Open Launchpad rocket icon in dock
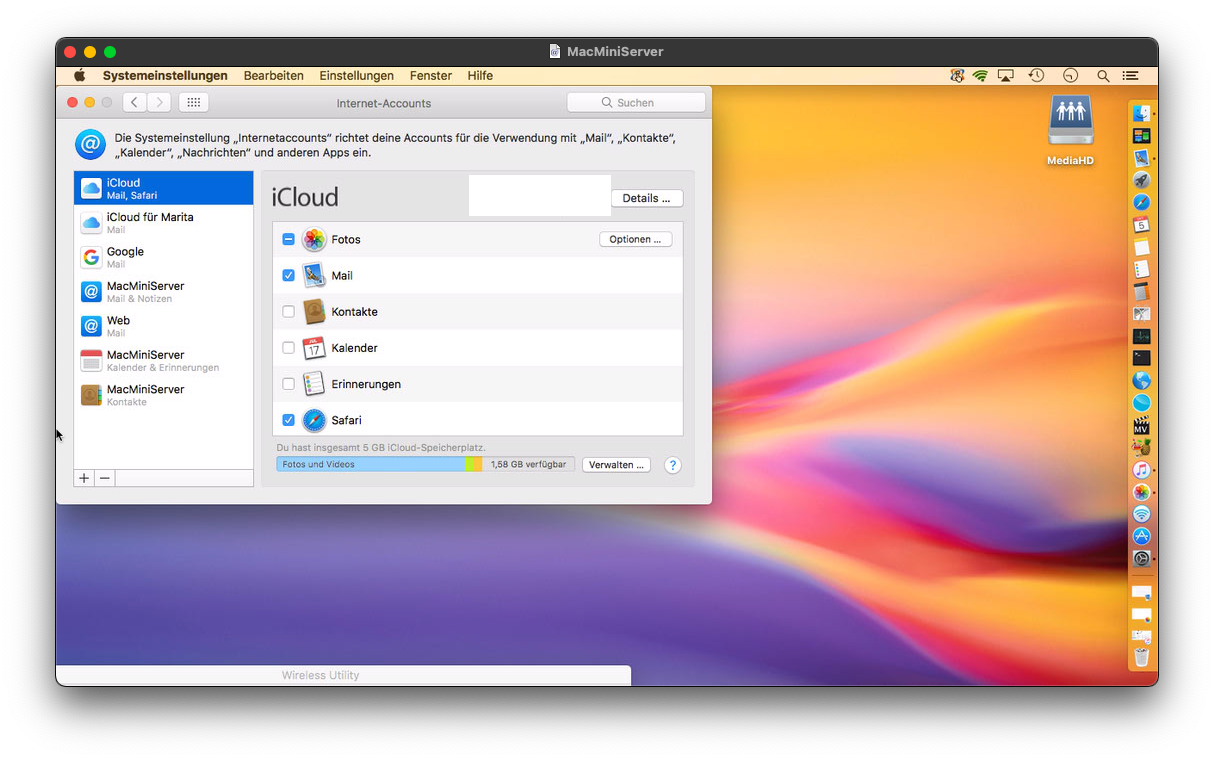1214x760 pixels. [1141, 180]
